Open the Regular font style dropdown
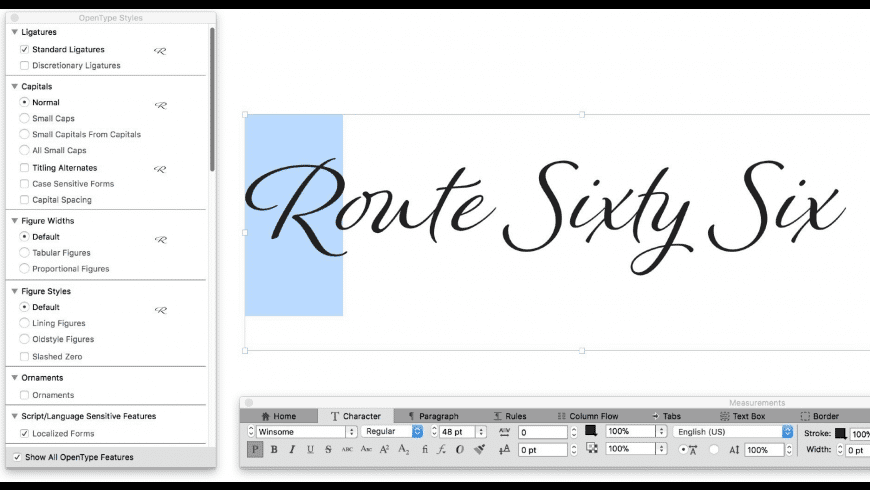Viewport: 870px width, 490px height. click(417, 431)
